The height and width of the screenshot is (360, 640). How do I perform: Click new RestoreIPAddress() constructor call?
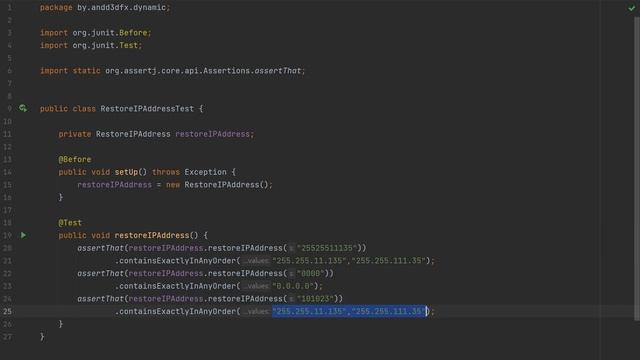(x=217, y=184)
